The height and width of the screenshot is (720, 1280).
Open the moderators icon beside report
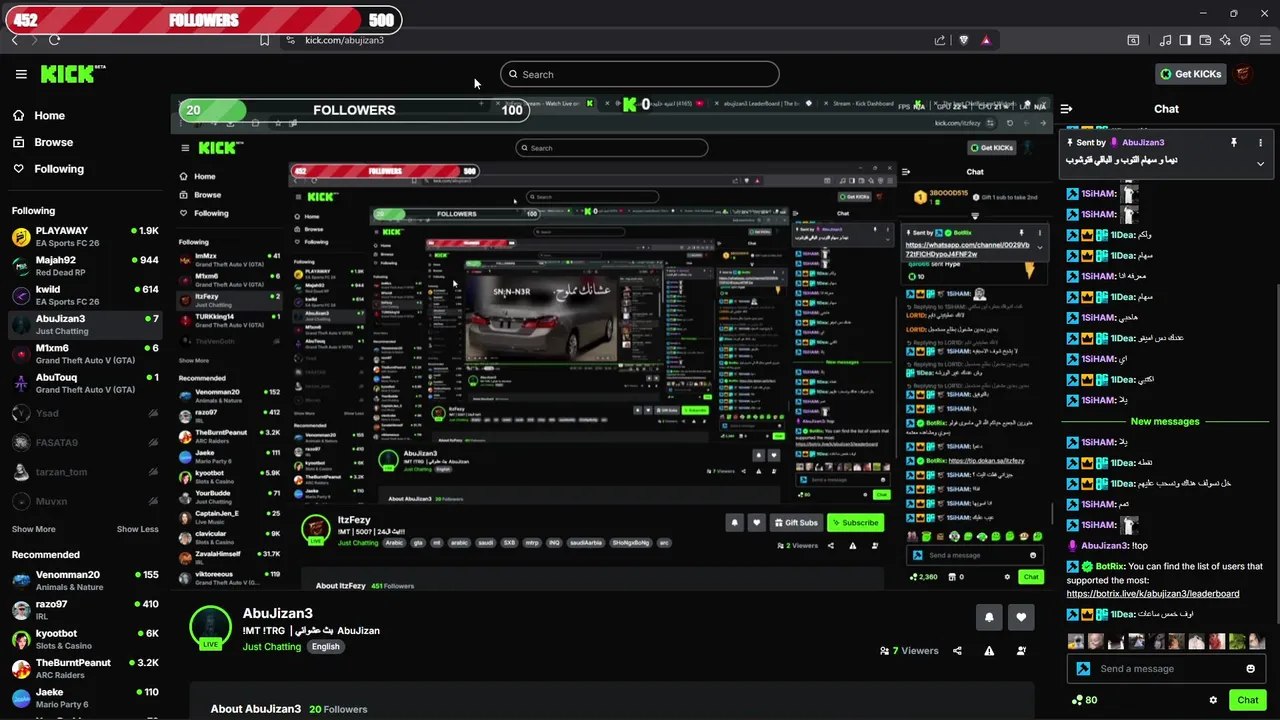point(1021,651)
